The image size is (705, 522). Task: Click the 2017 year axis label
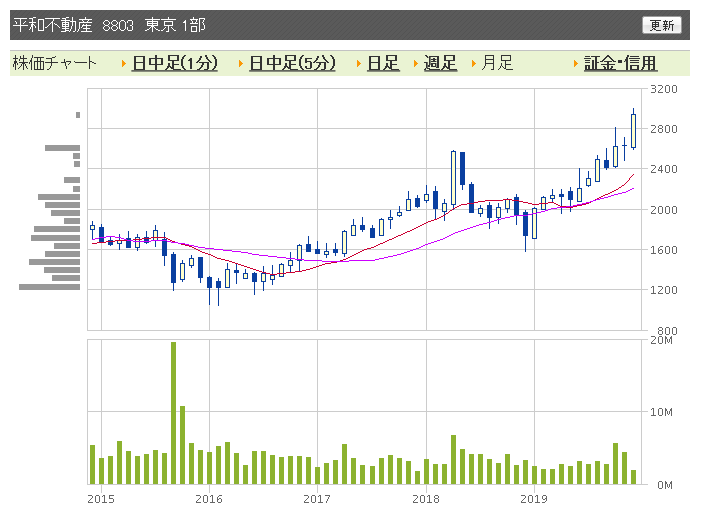click(x=317, y=499)
